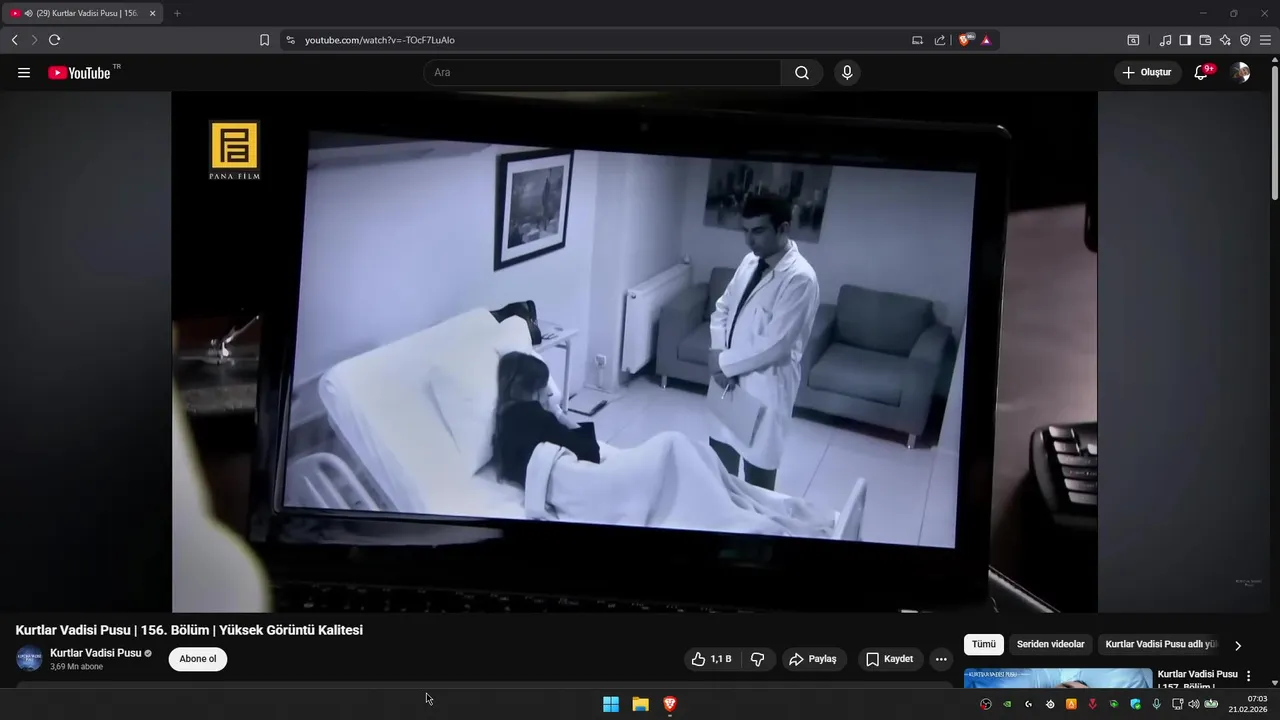
Task: Click the Paylaş share button
Action: pyautogui.click(x=814, y=659)
